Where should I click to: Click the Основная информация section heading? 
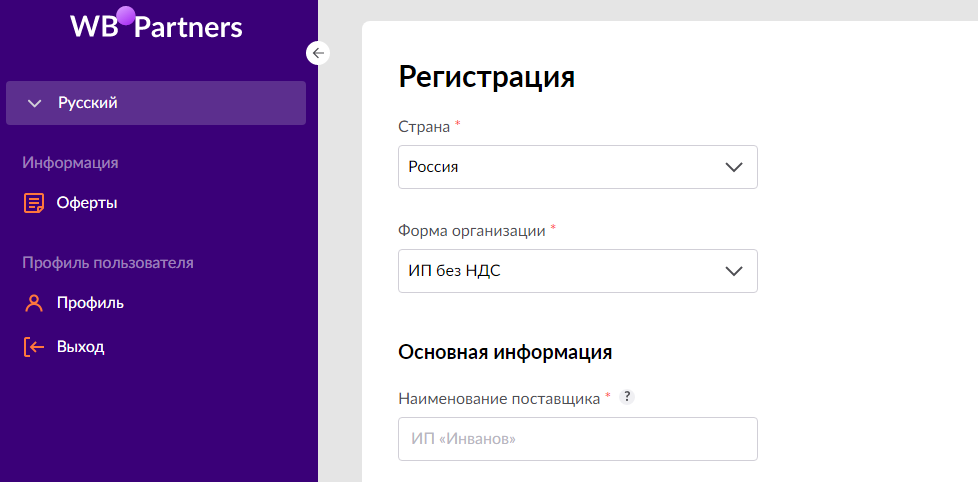tap(505, 352)
